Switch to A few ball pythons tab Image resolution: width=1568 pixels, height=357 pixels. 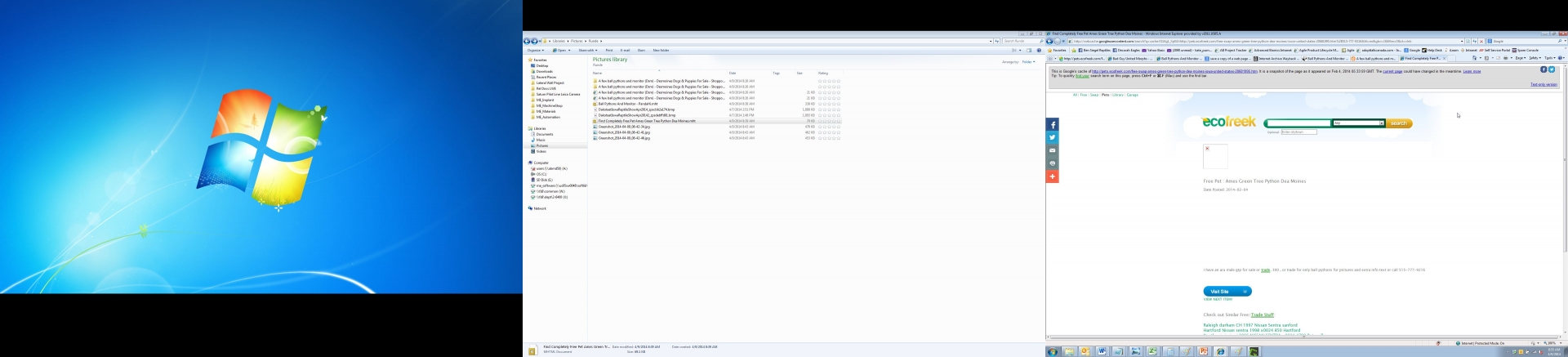coord(1374,58)
